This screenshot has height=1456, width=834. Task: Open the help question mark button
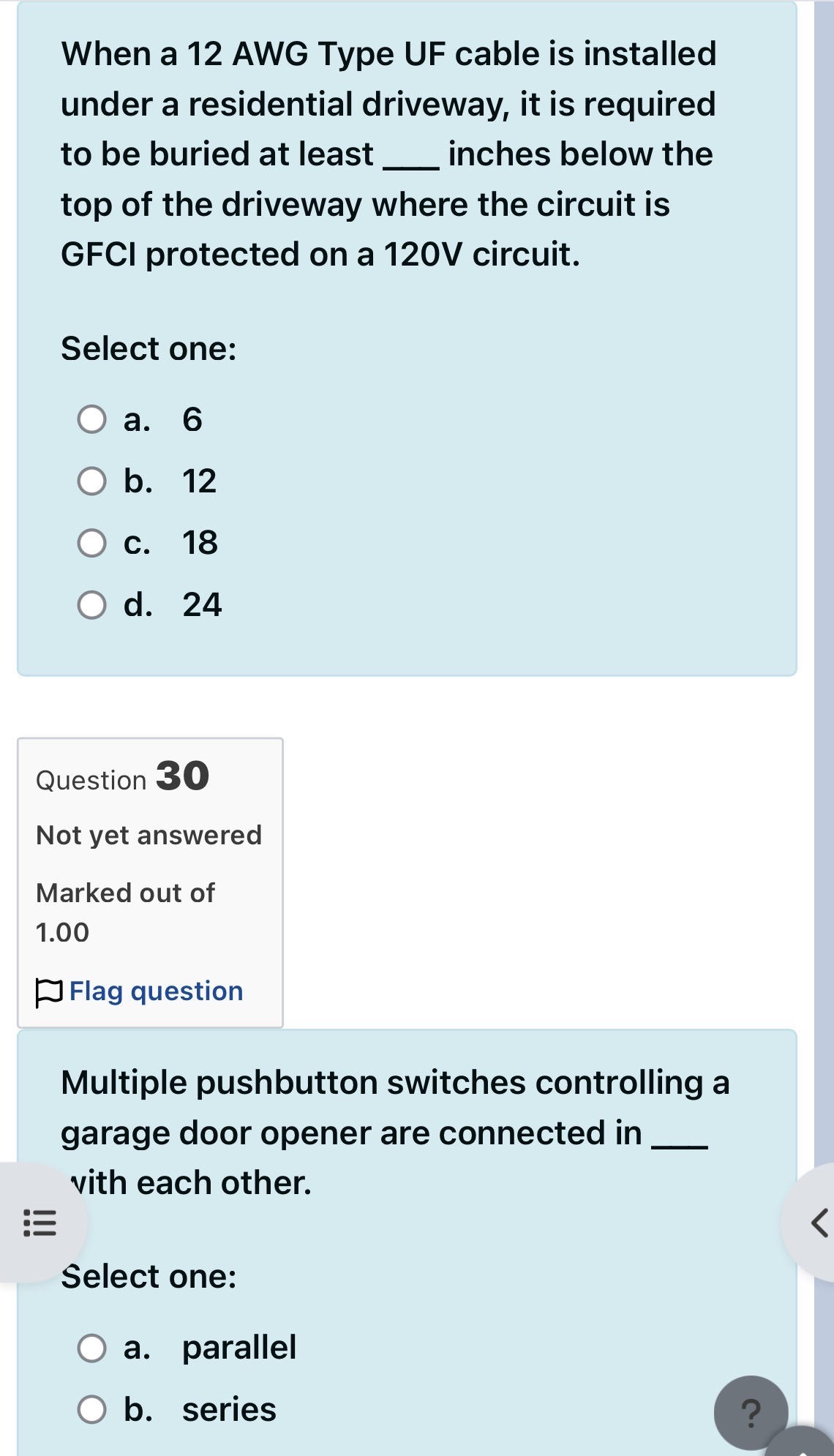coord(751,1413)
